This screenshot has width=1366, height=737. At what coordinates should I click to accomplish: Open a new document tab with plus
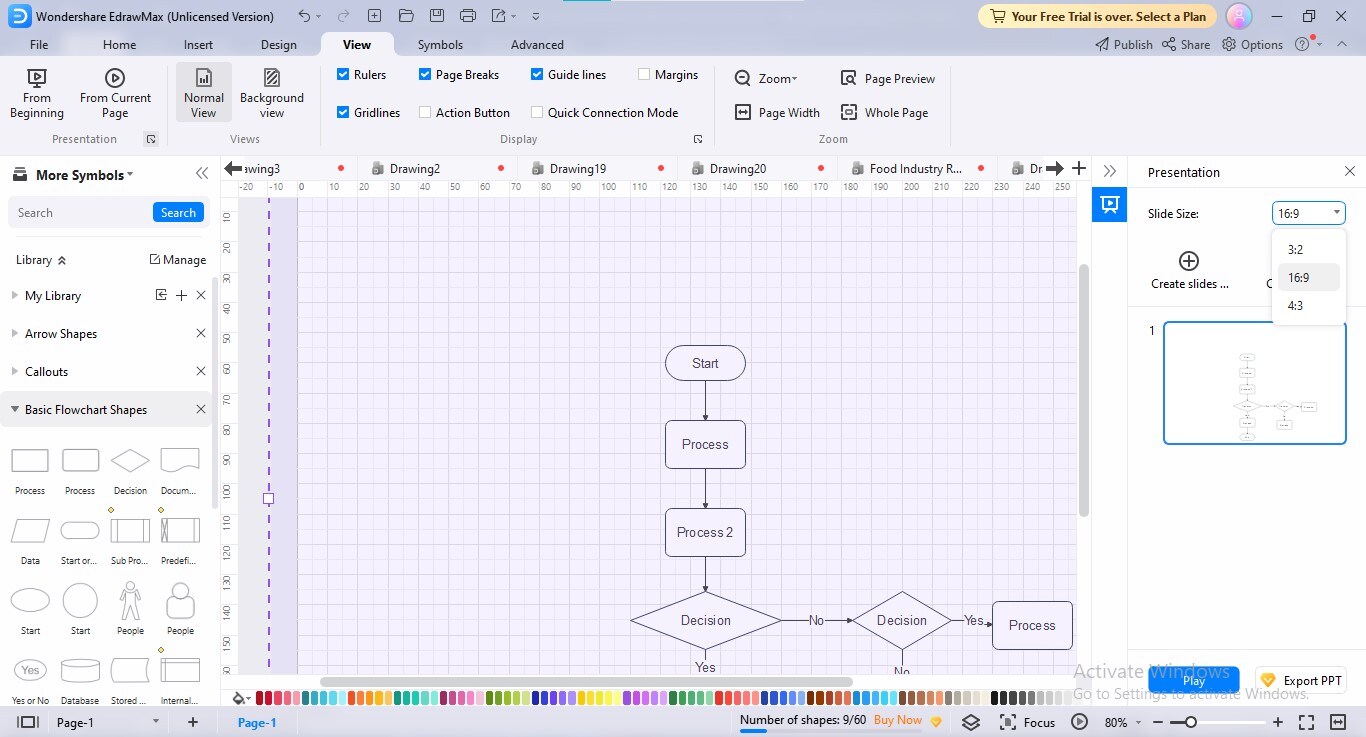pyautogui.click(x=1079, y=168)
